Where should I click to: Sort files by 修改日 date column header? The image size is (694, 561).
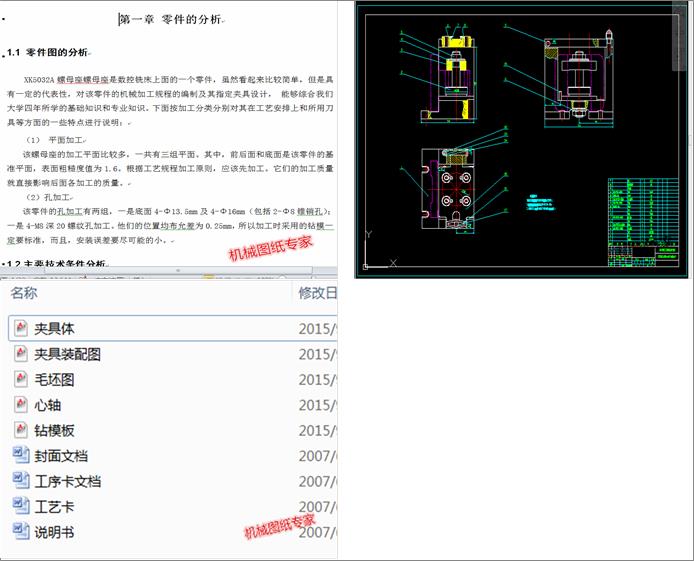click(x=317, y=293)
